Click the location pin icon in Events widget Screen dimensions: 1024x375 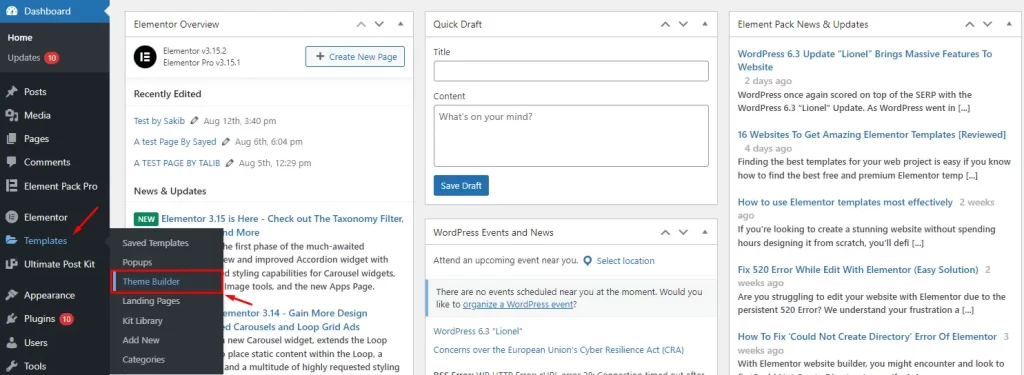[587, 261]
